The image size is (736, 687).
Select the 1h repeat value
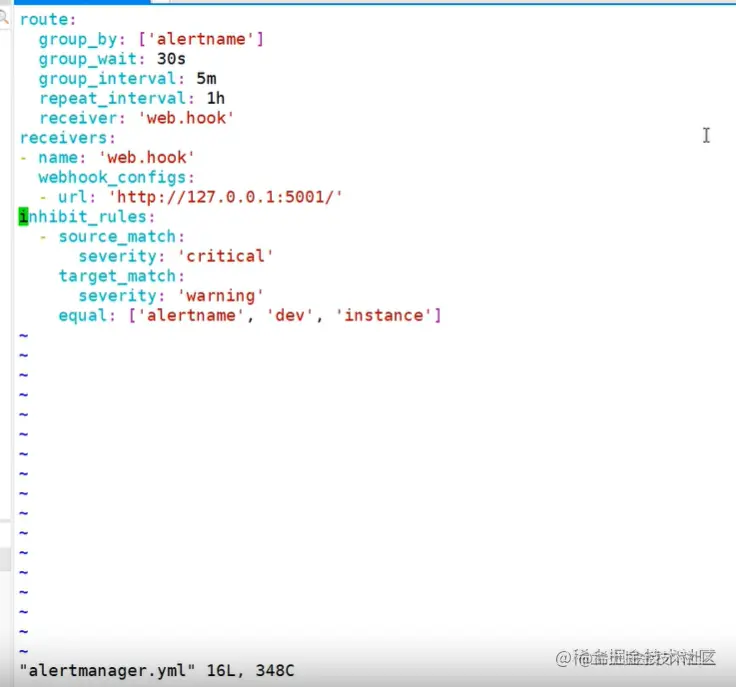pos(216,98)
